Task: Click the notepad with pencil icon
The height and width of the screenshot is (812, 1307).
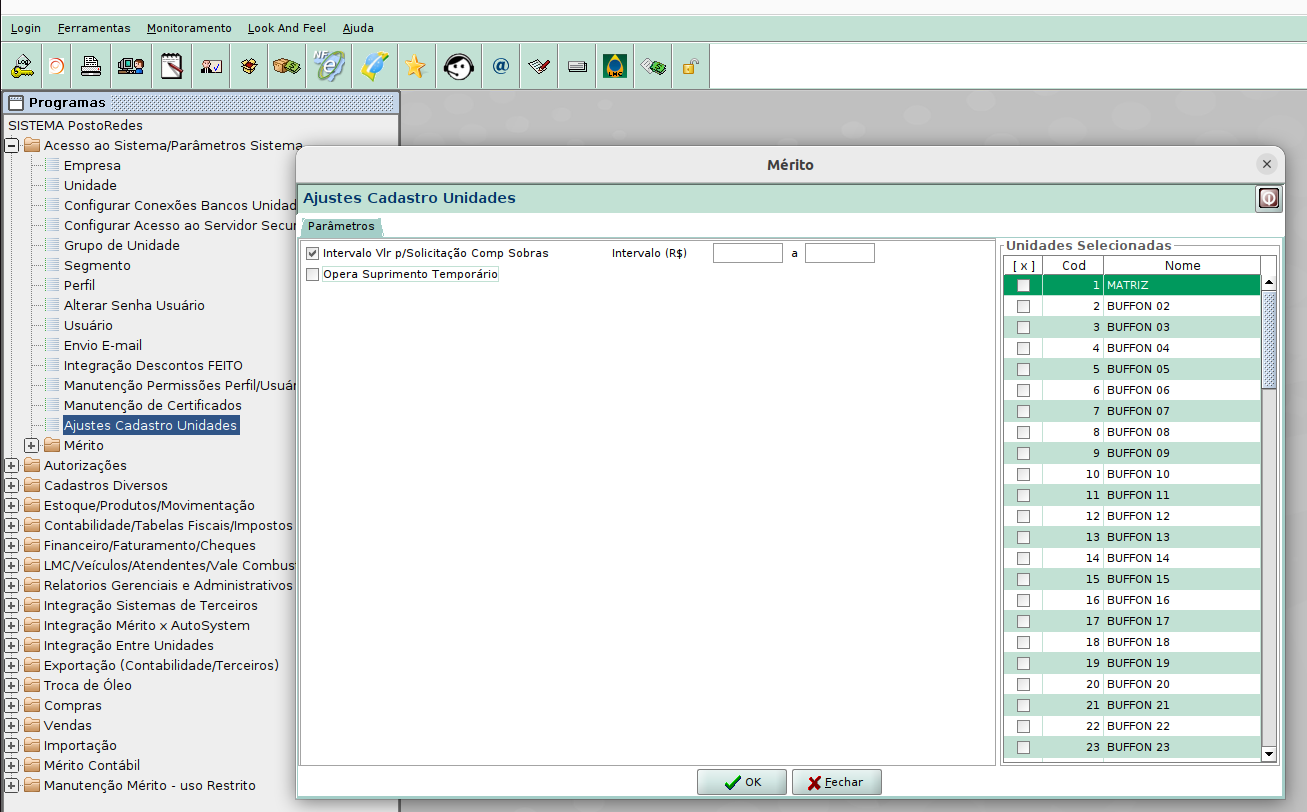Action: (173, 67)
